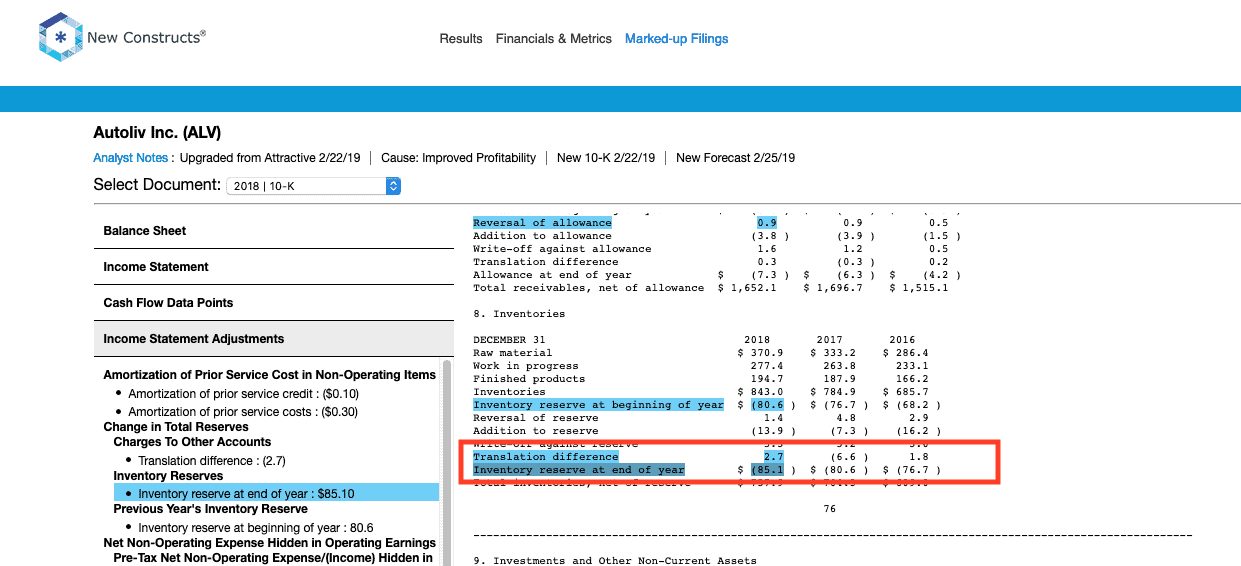Click highlighted 2.7 translation value
1241x566 pixels.
773,457
